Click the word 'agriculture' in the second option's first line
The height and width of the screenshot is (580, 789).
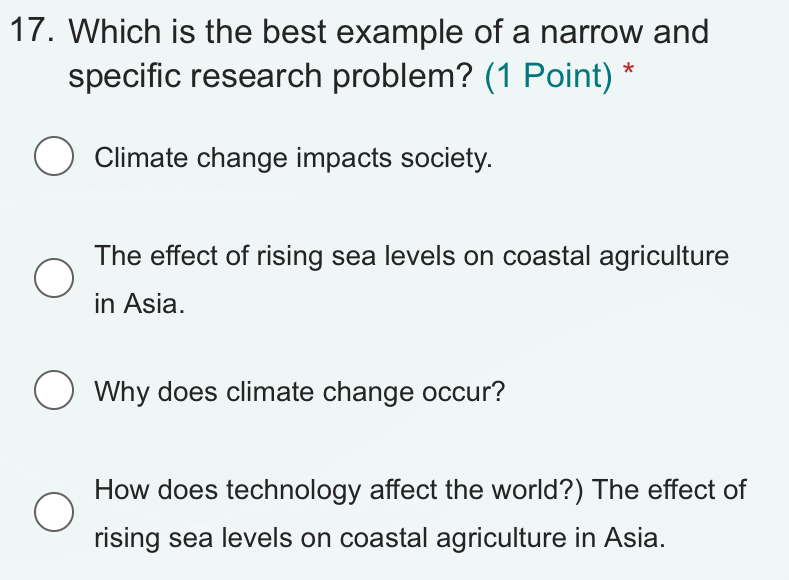pos(664,257)
